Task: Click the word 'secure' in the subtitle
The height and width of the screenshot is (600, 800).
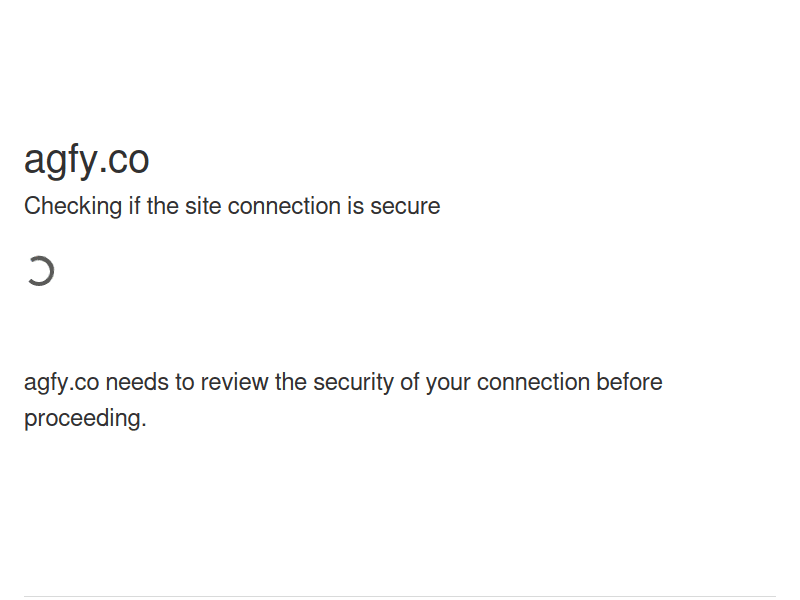Action: [405, 206]
